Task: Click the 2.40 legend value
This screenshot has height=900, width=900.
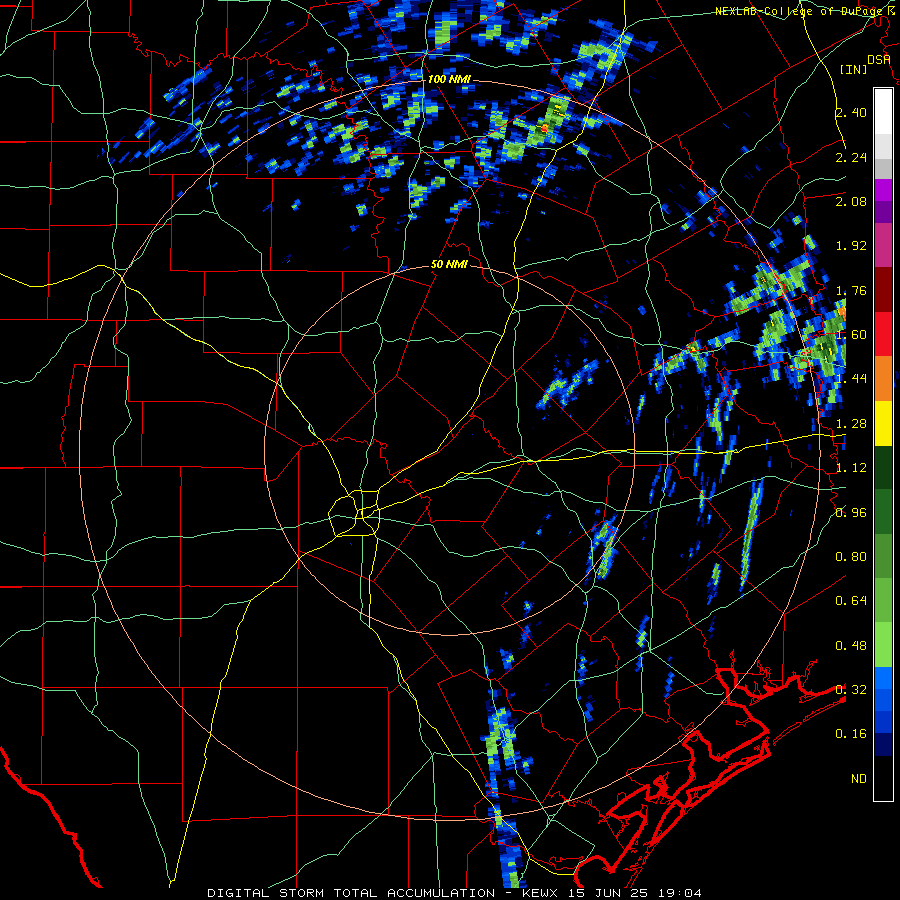Action: click(x=851, y=112)
